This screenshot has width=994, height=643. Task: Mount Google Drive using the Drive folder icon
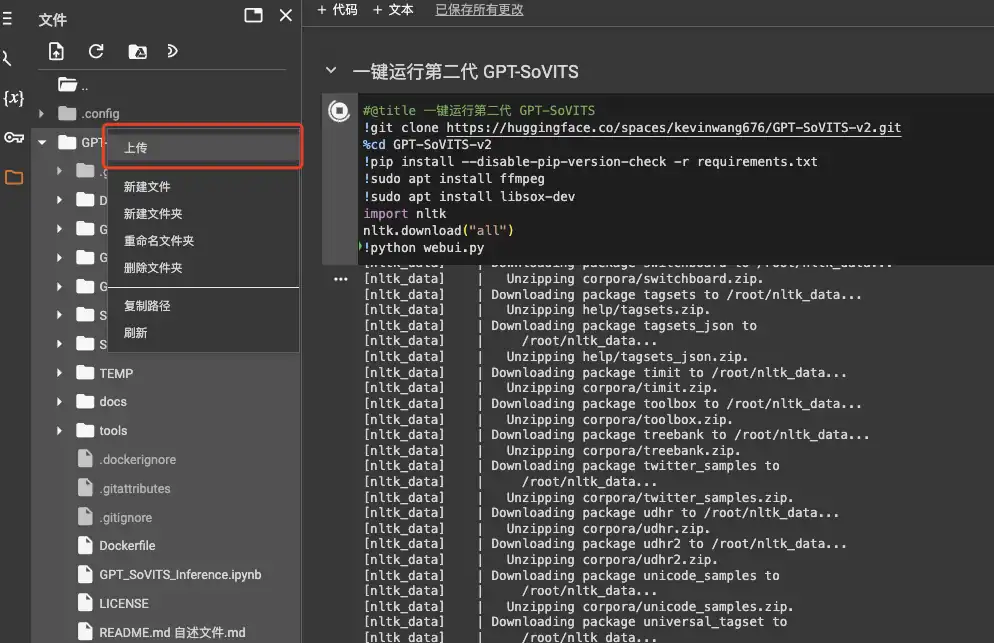click(138, 52)
